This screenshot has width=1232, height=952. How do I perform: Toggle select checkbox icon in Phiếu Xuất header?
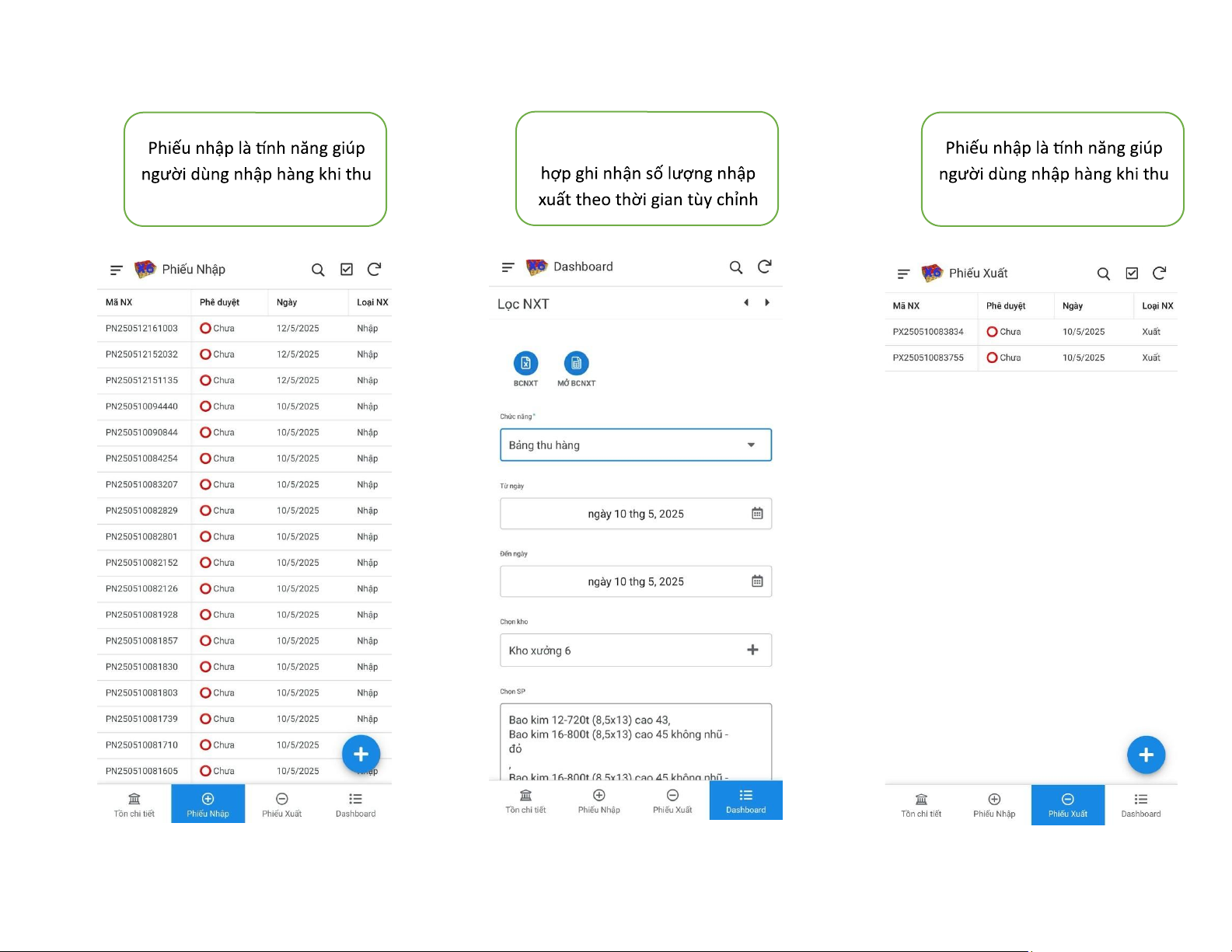(1132, 274)
